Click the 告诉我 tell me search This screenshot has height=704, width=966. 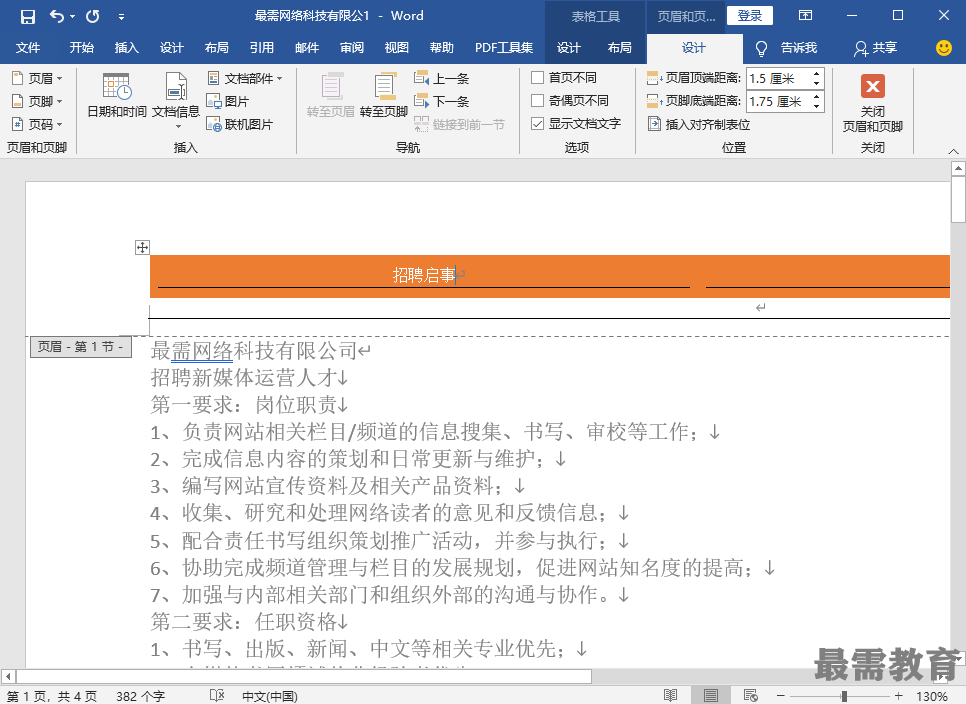tap(787, 48)
